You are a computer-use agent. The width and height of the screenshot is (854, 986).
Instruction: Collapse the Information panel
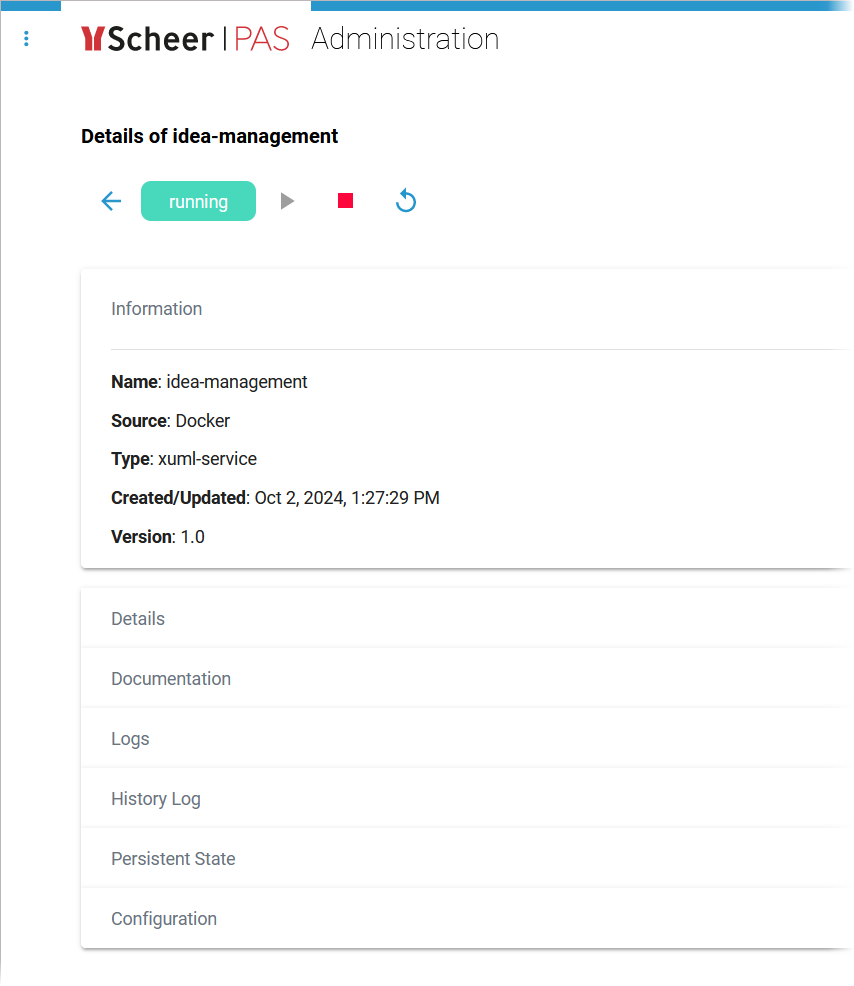coord(156,309)
